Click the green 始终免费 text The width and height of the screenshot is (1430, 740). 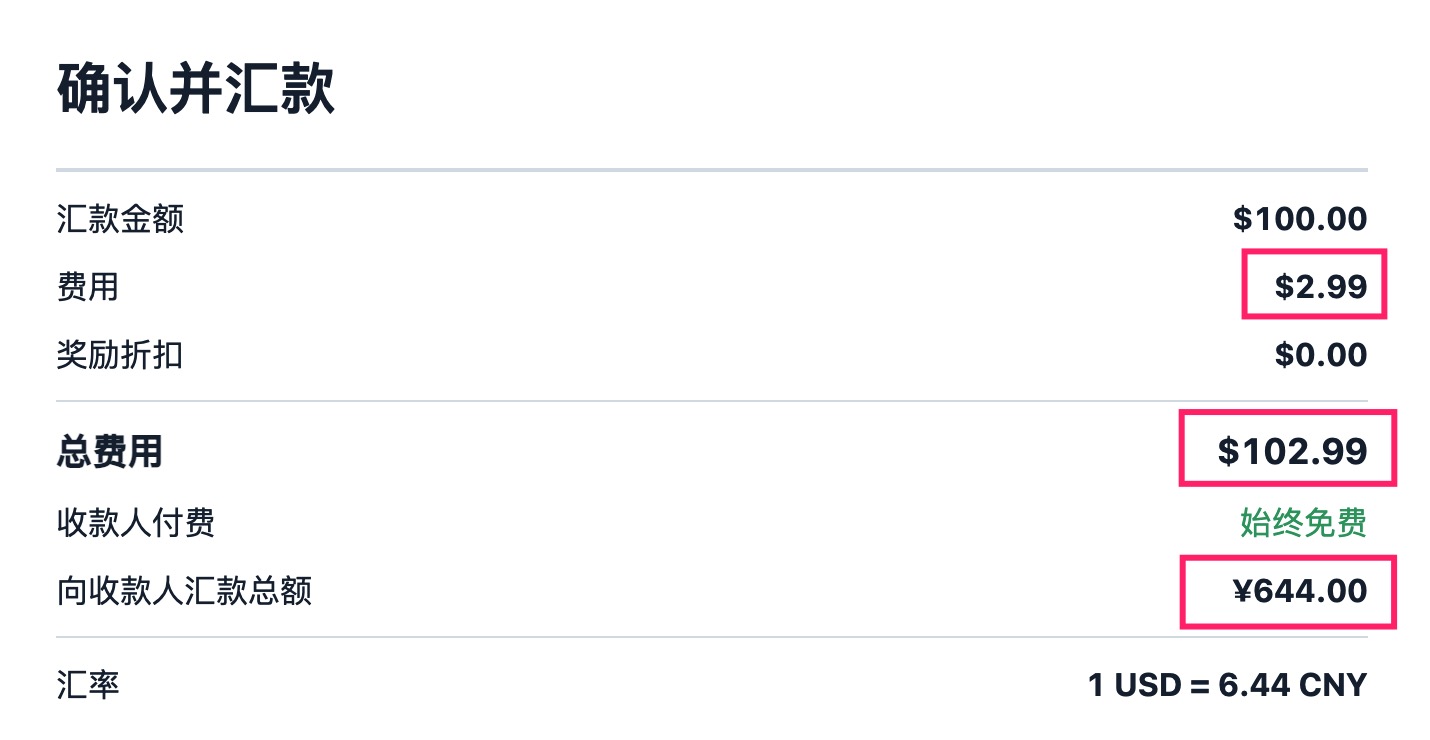pos(1303,522)
